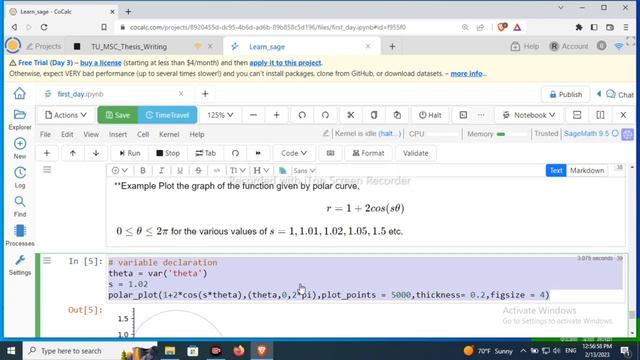Open the Log sidebar panel
Viewport: 640px width, 360px height.
(x=20, y=177)
